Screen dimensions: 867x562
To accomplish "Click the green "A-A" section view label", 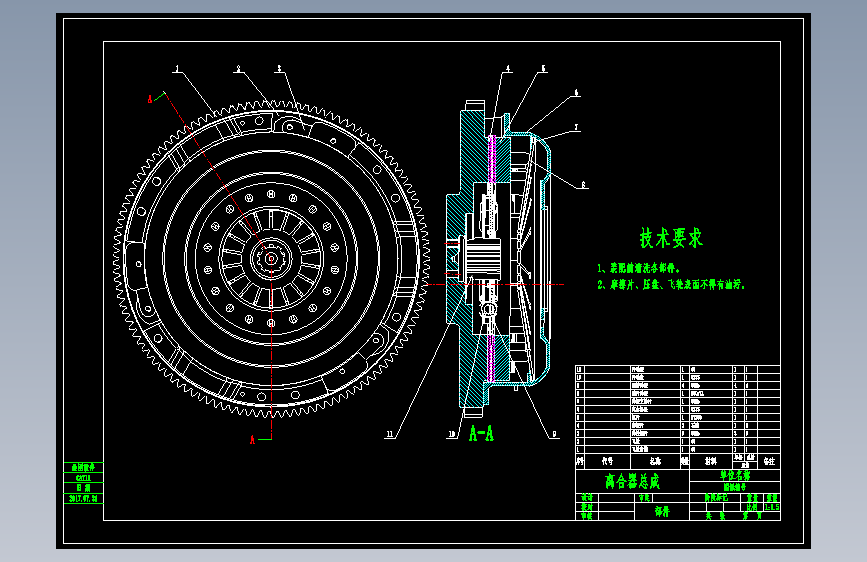I will coord(481,433).
